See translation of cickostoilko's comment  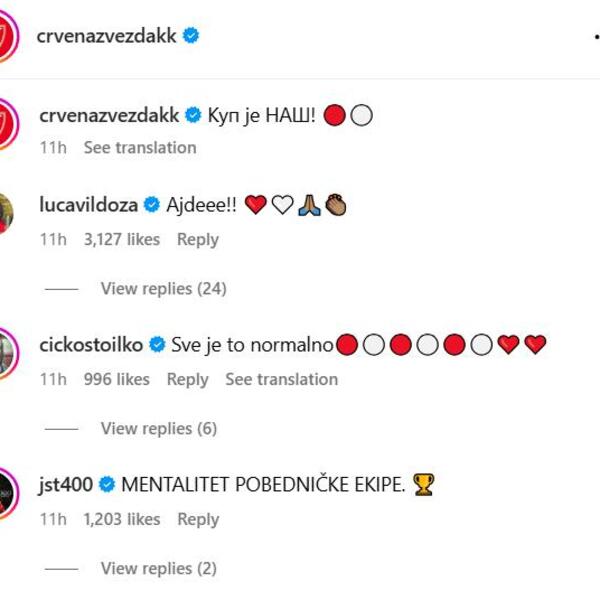pos(281,380)
